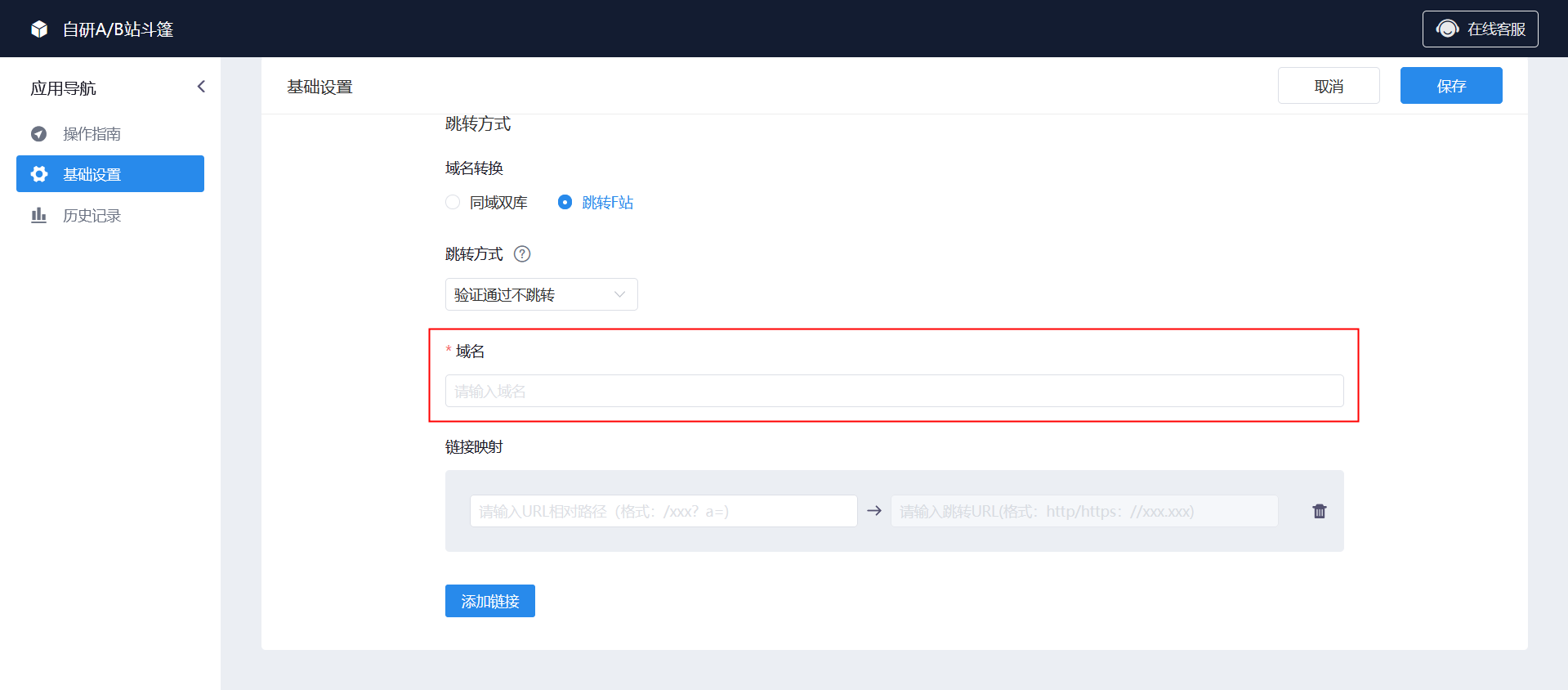Click the 取消 cancel button
Viewport: 1568px width, 690px height.
[1329, 86]
